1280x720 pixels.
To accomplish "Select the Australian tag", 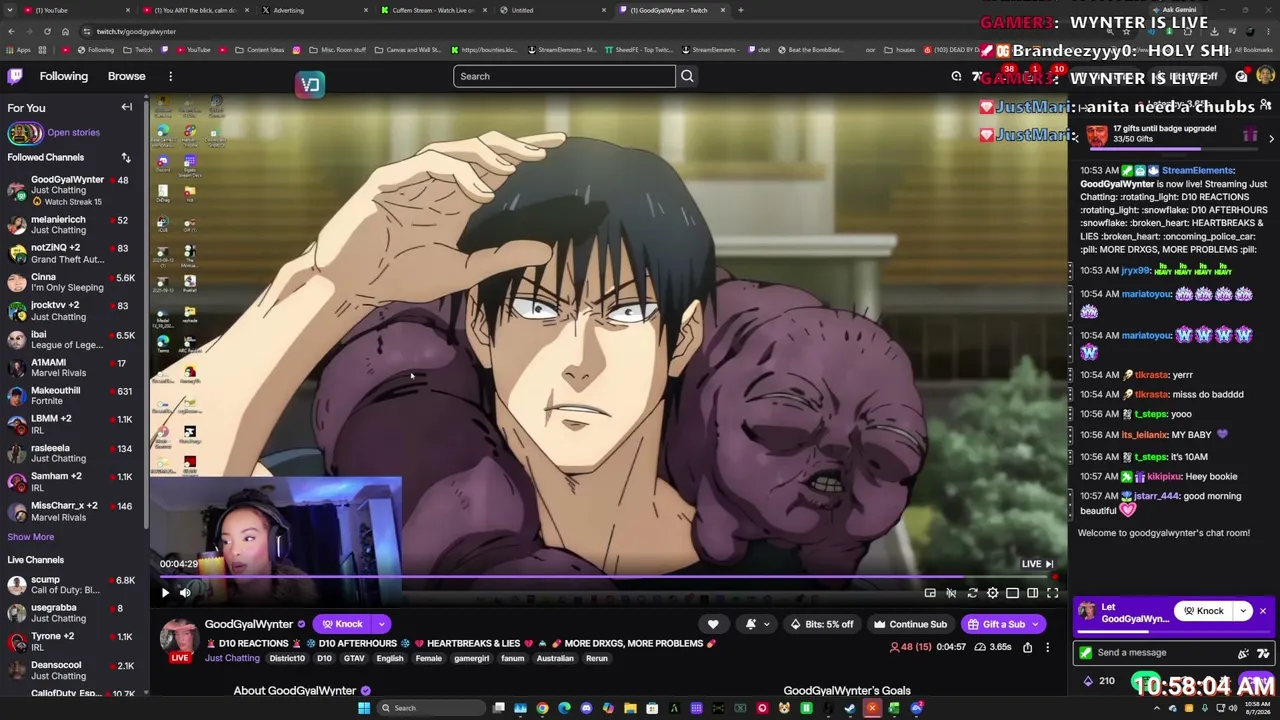I will [555, 658].
